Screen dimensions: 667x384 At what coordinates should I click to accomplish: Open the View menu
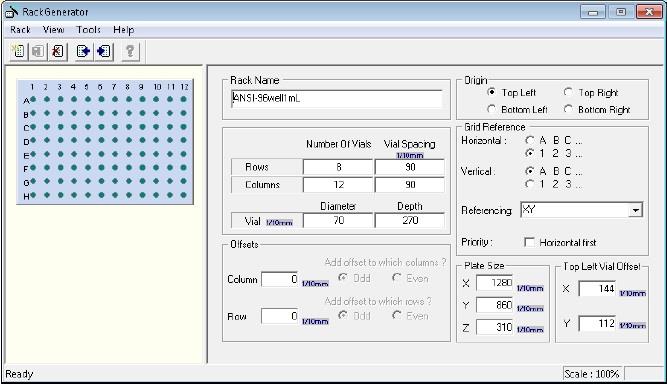(54, 30)
